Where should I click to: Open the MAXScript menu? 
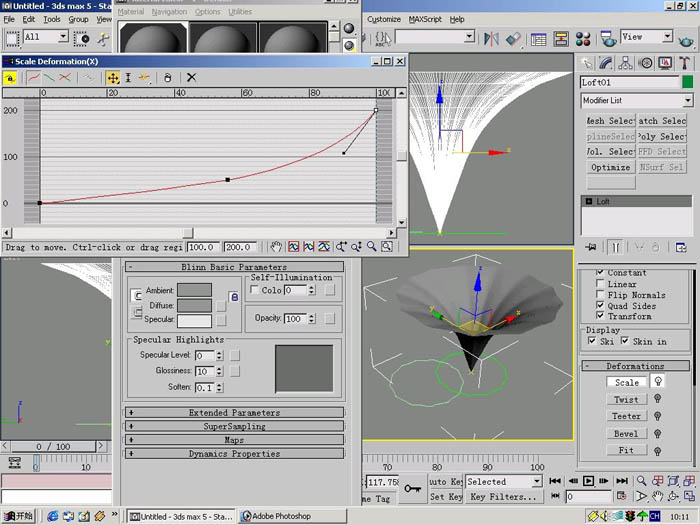tap(425, 20)
